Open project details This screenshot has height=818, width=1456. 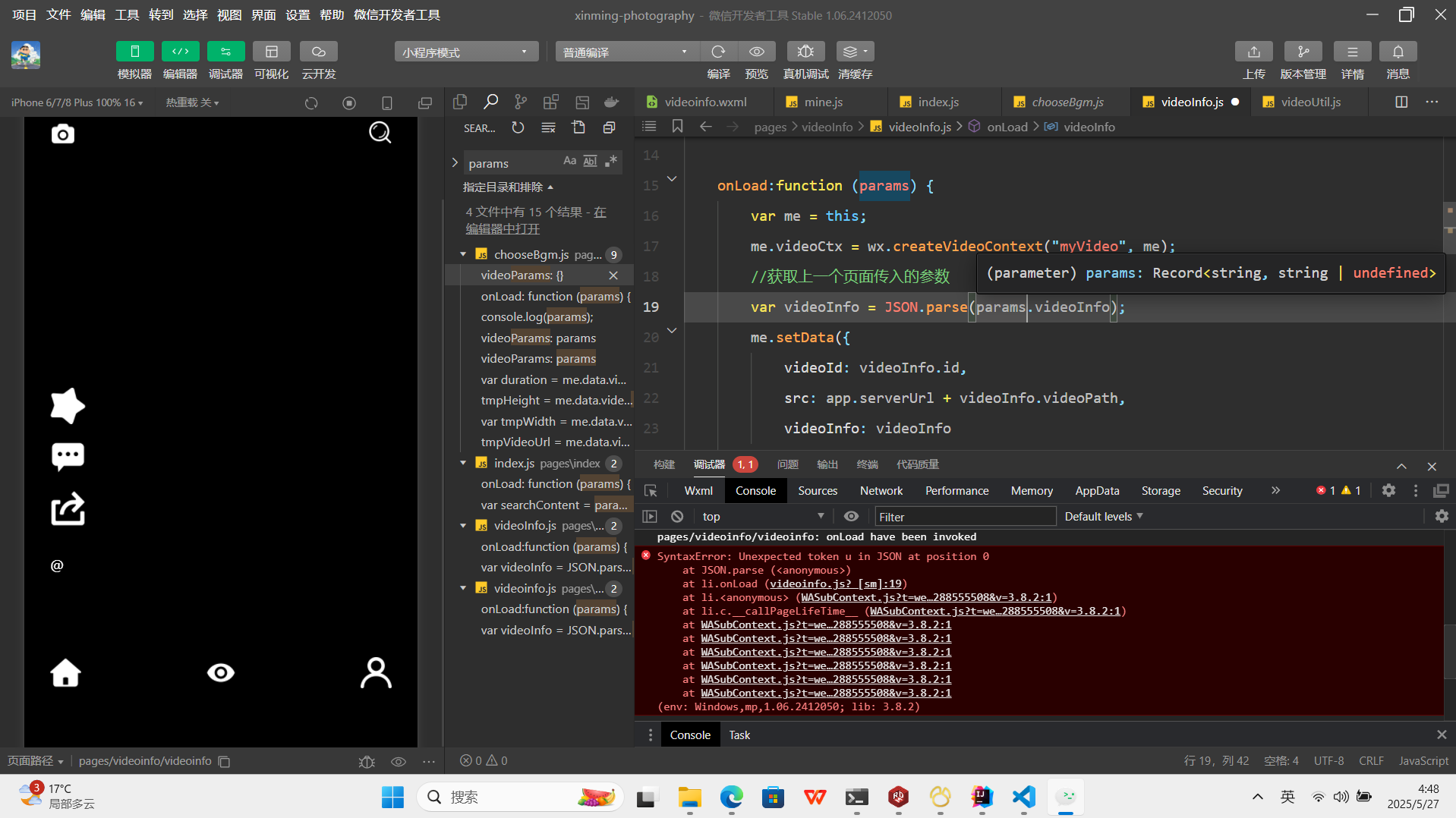[x=1352, y=52]
